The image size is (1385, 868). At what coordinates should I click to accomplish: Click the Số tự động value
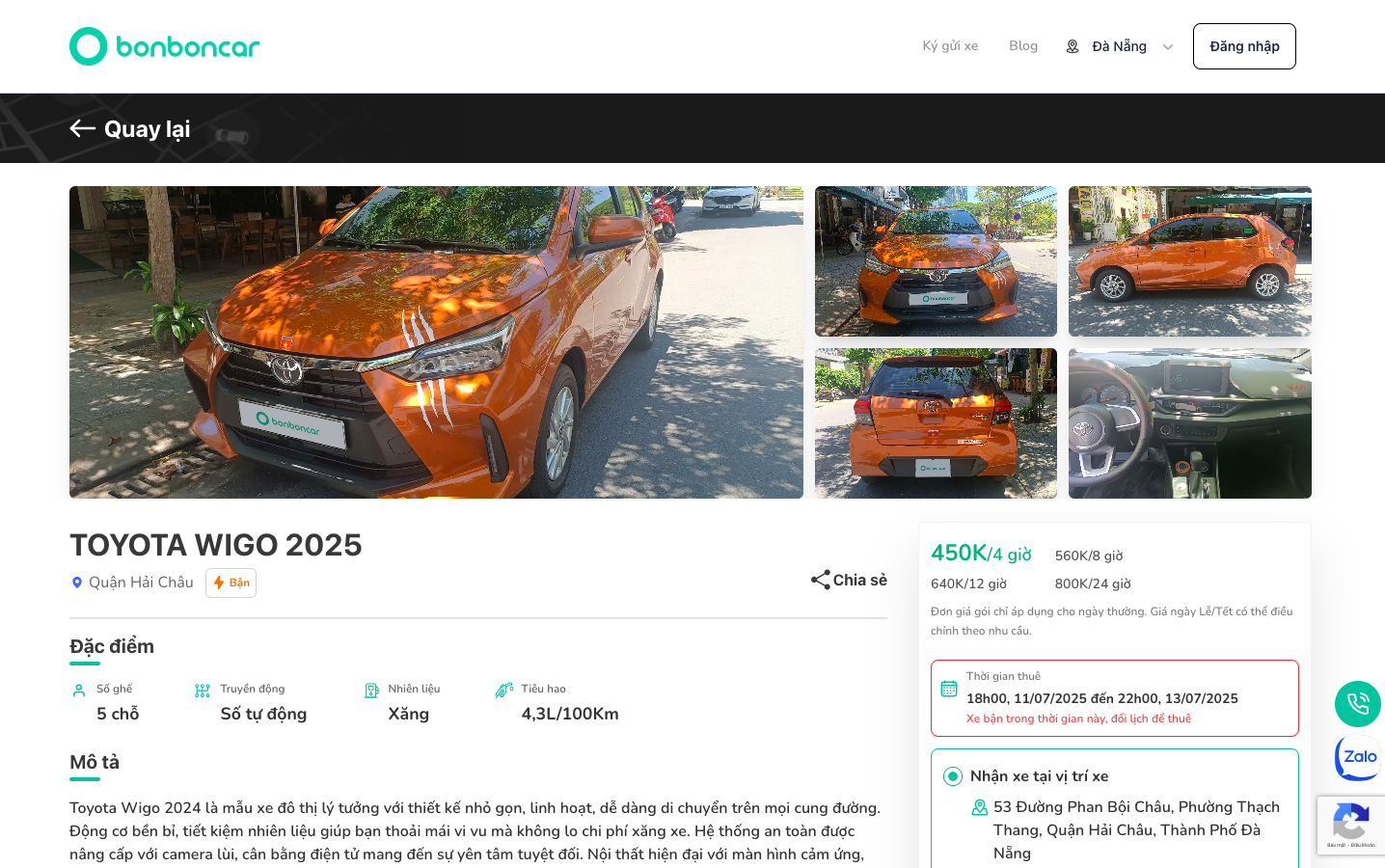click(x=263, y=714)
